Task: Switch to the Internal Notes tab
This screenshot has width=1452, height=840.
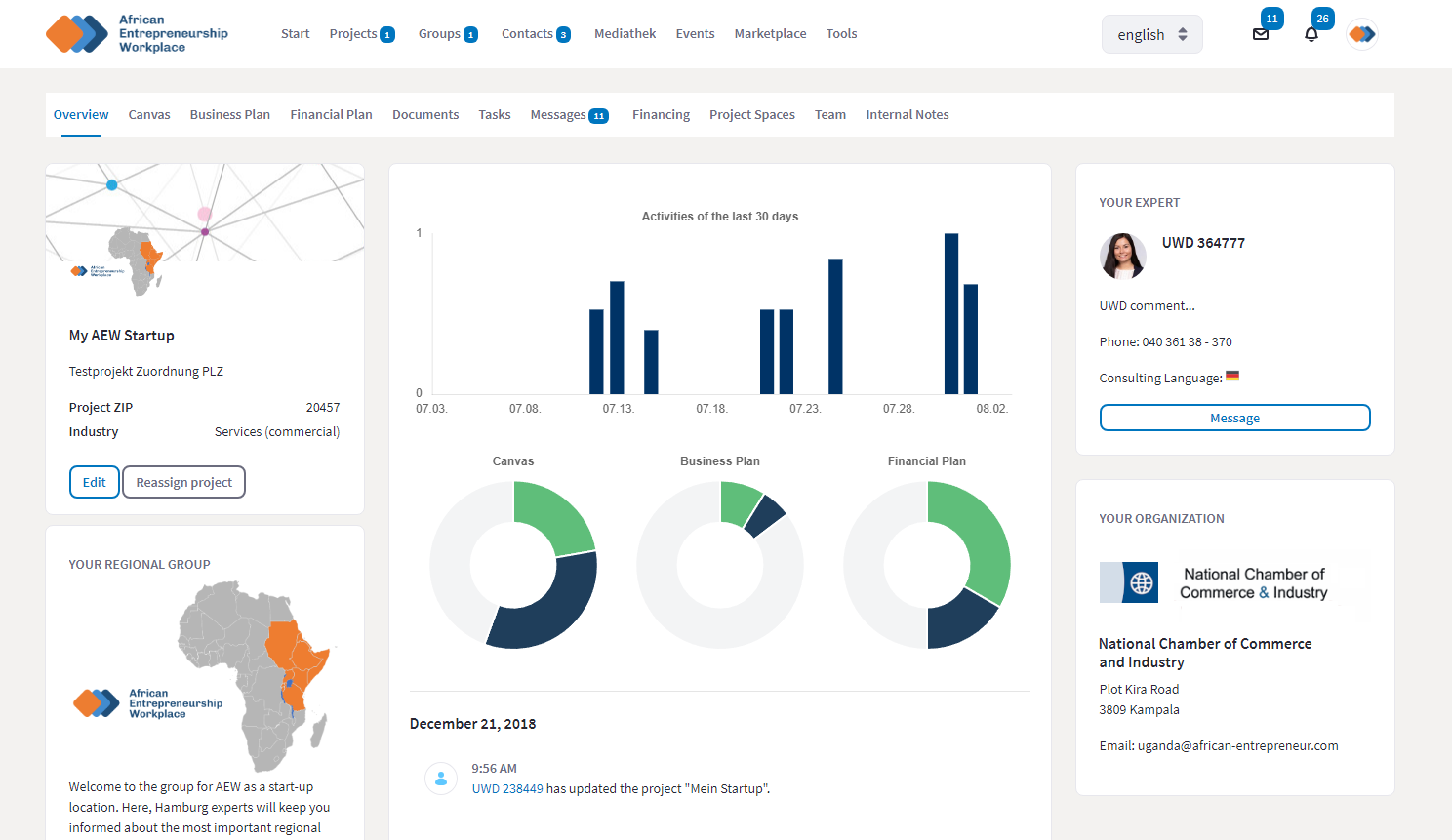Action: pyautogui.click(x=907, y=115)
